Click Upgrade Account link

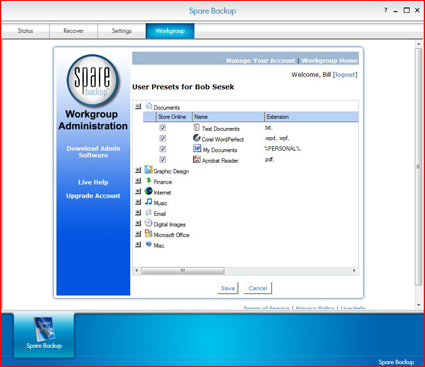93,196
